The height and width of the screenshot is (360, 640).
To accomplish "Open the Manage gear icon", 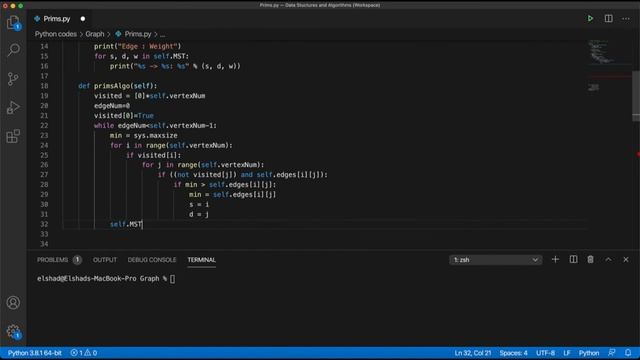I will click(13, 331).
